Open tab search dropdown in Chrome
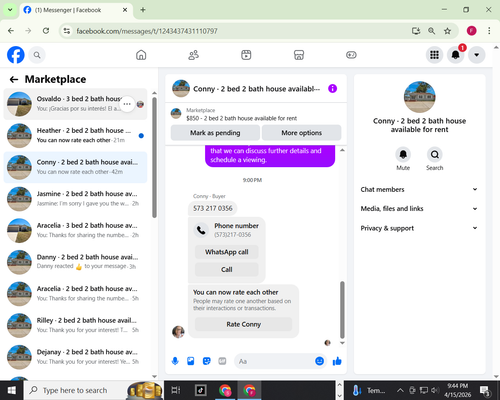 10,10
